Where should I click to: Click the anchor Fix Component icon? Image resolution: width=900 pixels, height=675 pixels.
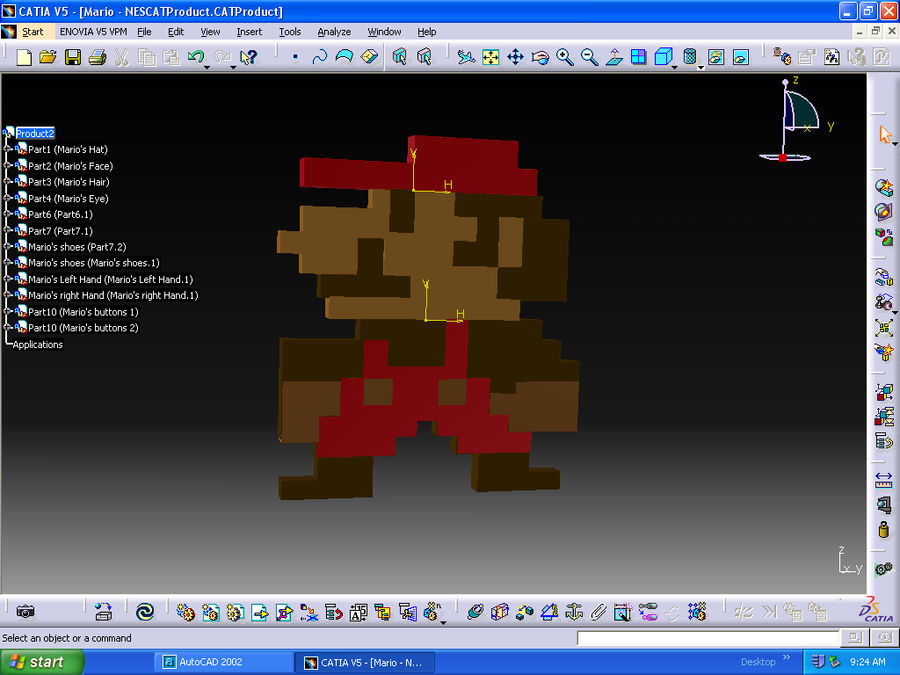(574, 612)
